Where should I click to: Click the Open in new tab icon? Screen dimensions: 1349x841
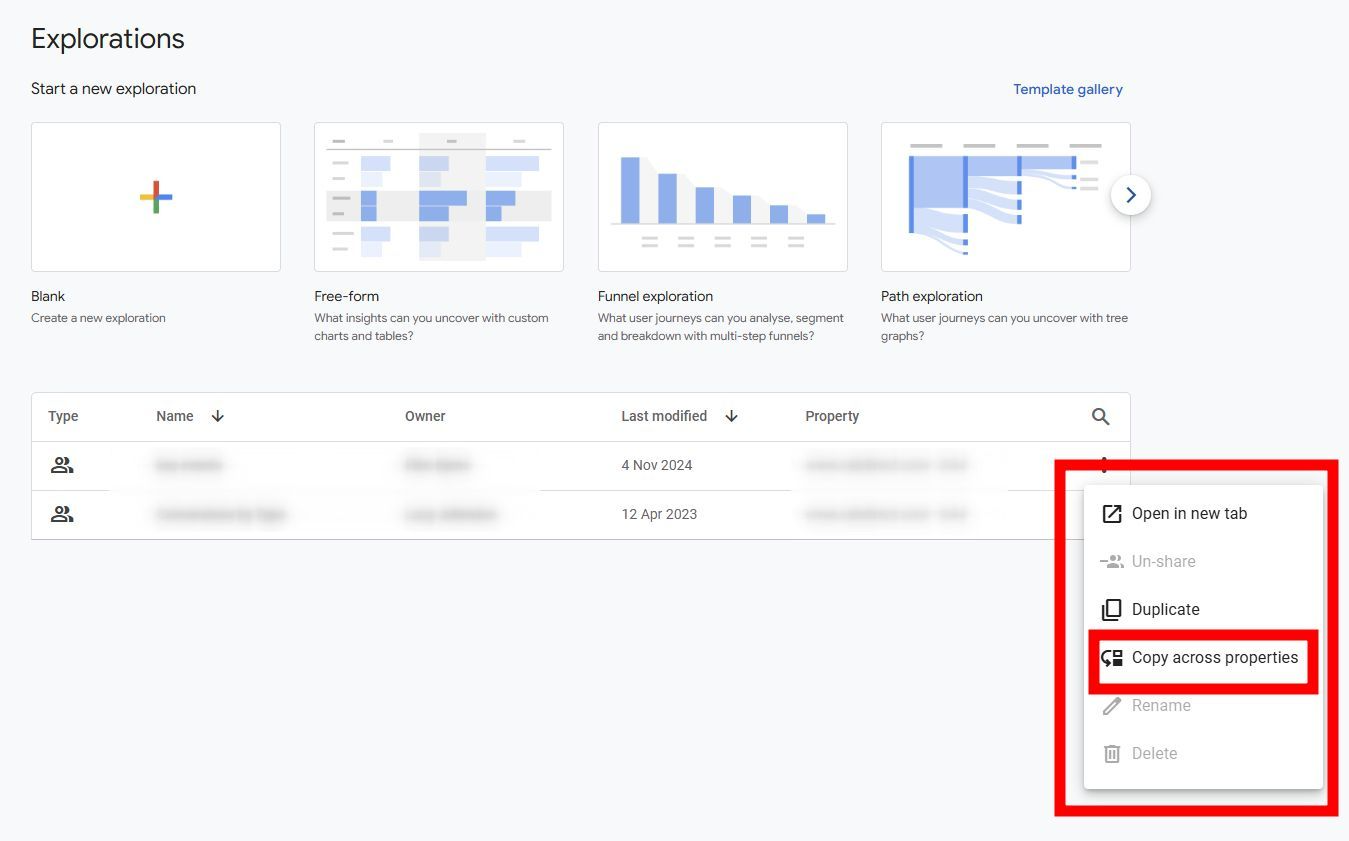[1112, 514]
